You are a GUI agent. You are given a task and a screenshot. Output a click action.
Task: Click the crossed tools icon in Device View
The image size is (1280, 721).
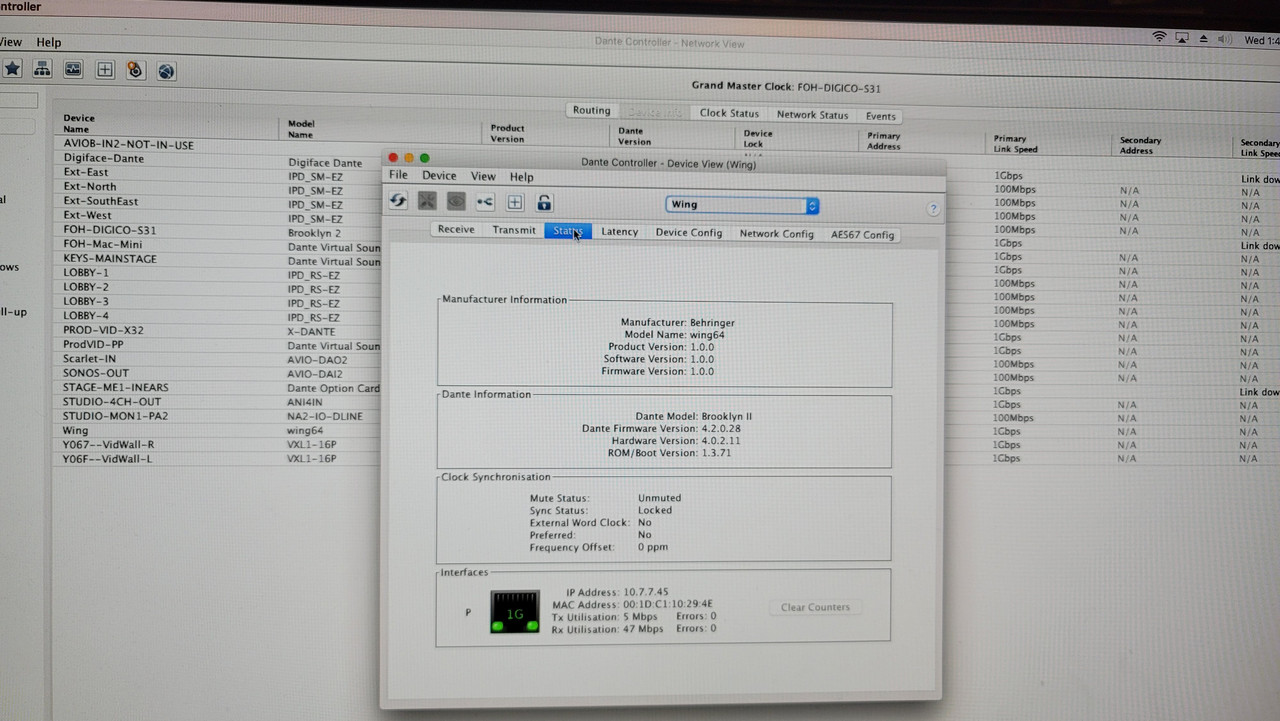(x=427, y=201)
